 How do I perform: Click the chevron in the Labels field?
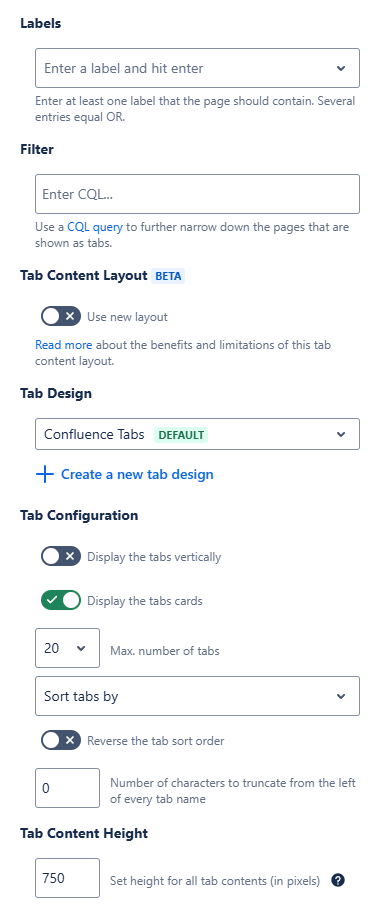[341, 68]
